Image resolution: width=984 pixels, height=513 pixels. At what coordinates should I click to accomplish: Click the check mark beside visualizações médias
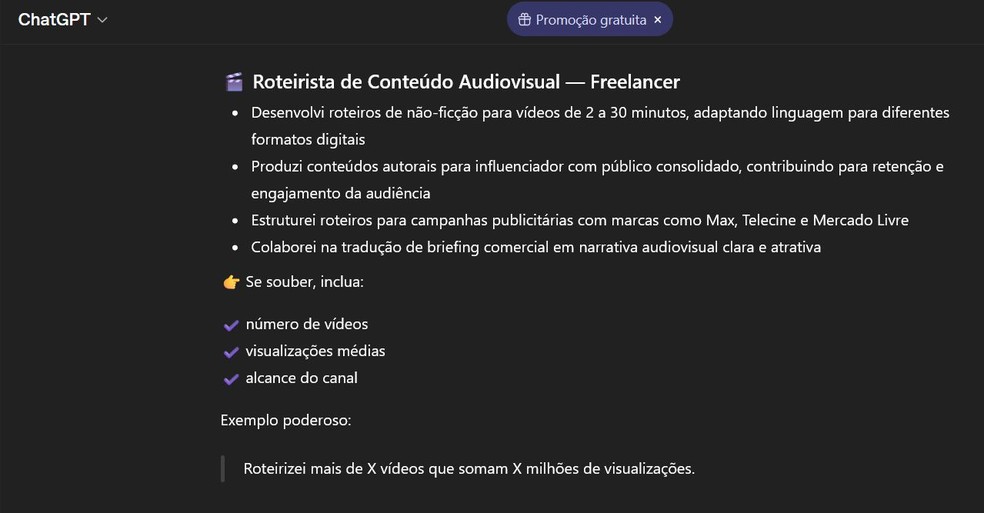232,352
